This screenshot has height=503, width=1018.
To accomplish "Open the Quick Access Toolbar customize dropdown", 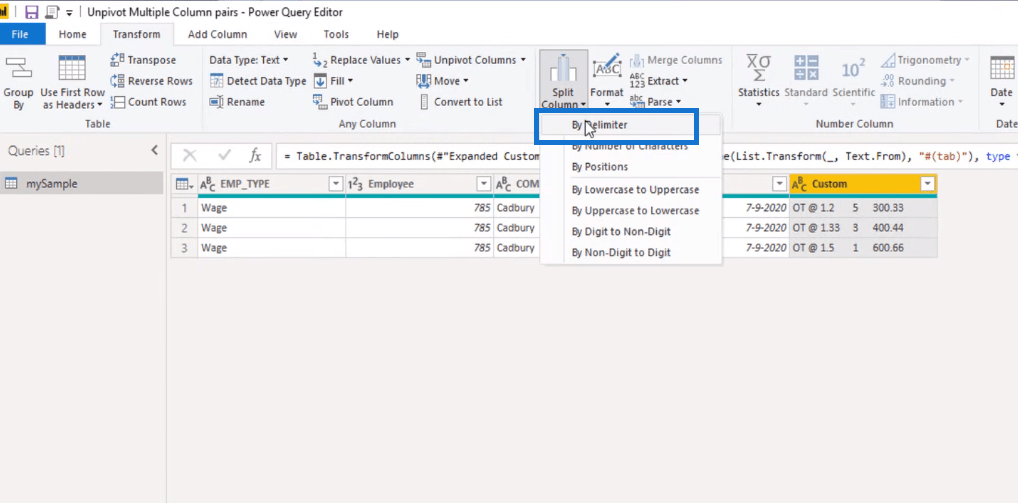I will pos(69,13).
